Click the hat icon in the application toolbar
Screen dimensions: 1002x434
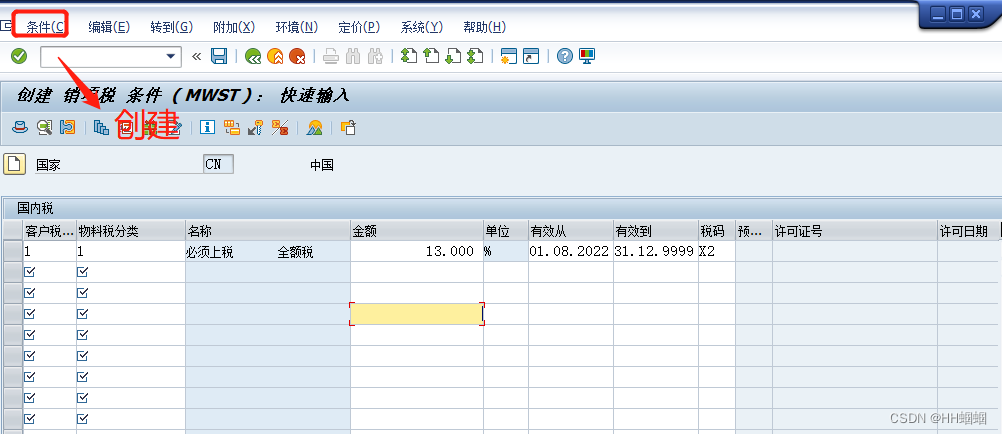[x=20, y=127]
